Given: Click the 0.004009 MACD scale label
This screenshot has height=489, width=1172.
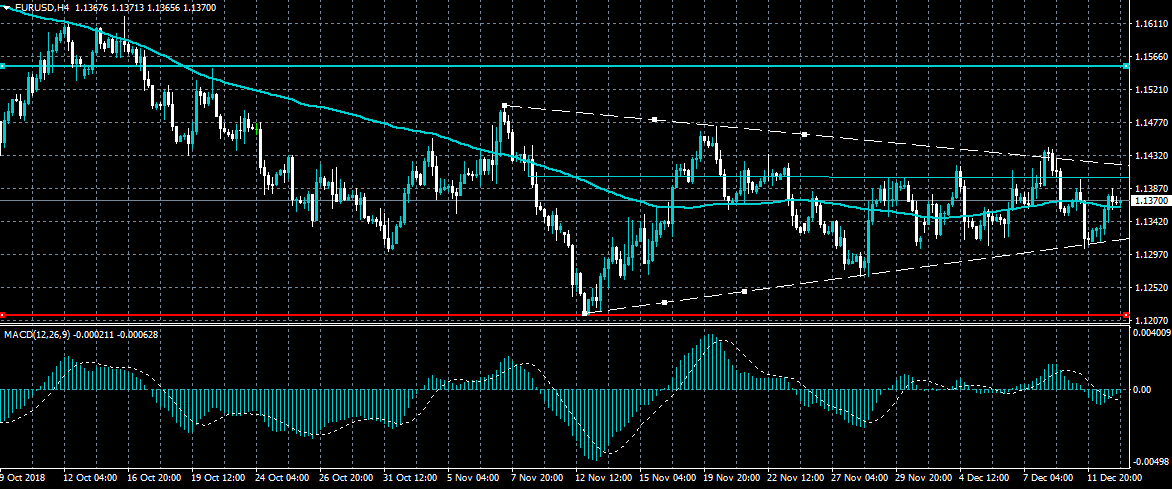Looking at the screenshot, I should (1152, 332).
